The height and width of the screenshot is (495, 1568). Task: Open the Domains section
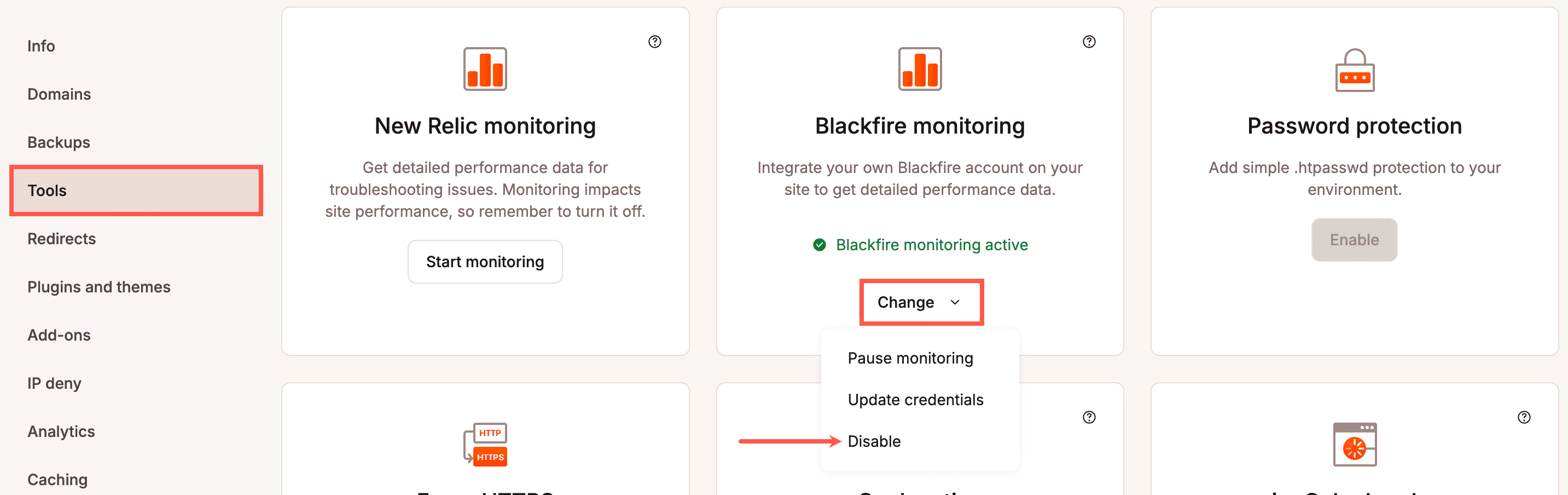[x=59, y=94]
